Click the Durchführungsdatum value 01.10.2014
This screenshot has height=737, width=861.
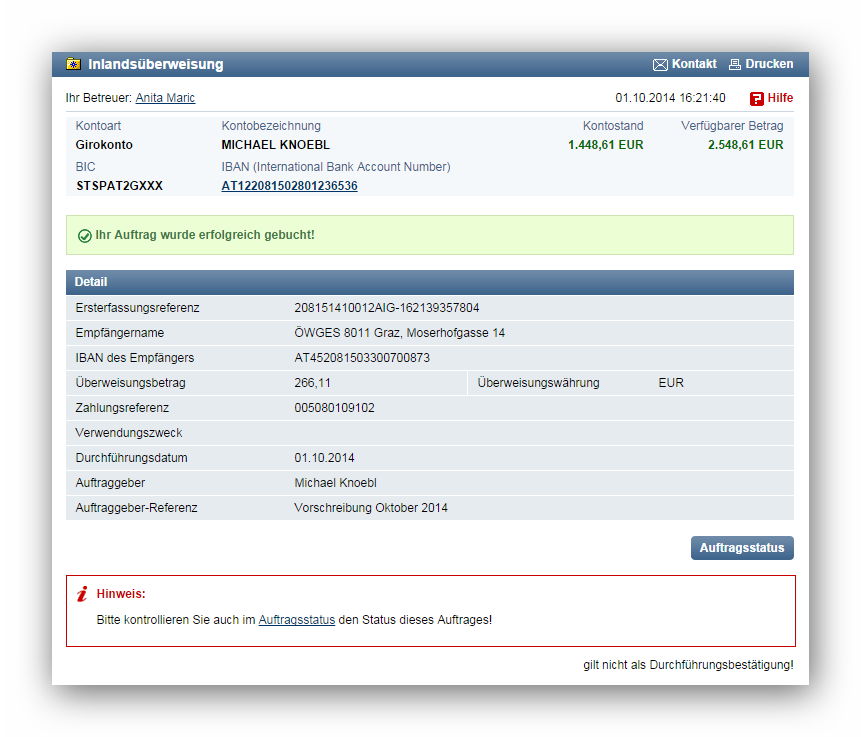(324, 457)
